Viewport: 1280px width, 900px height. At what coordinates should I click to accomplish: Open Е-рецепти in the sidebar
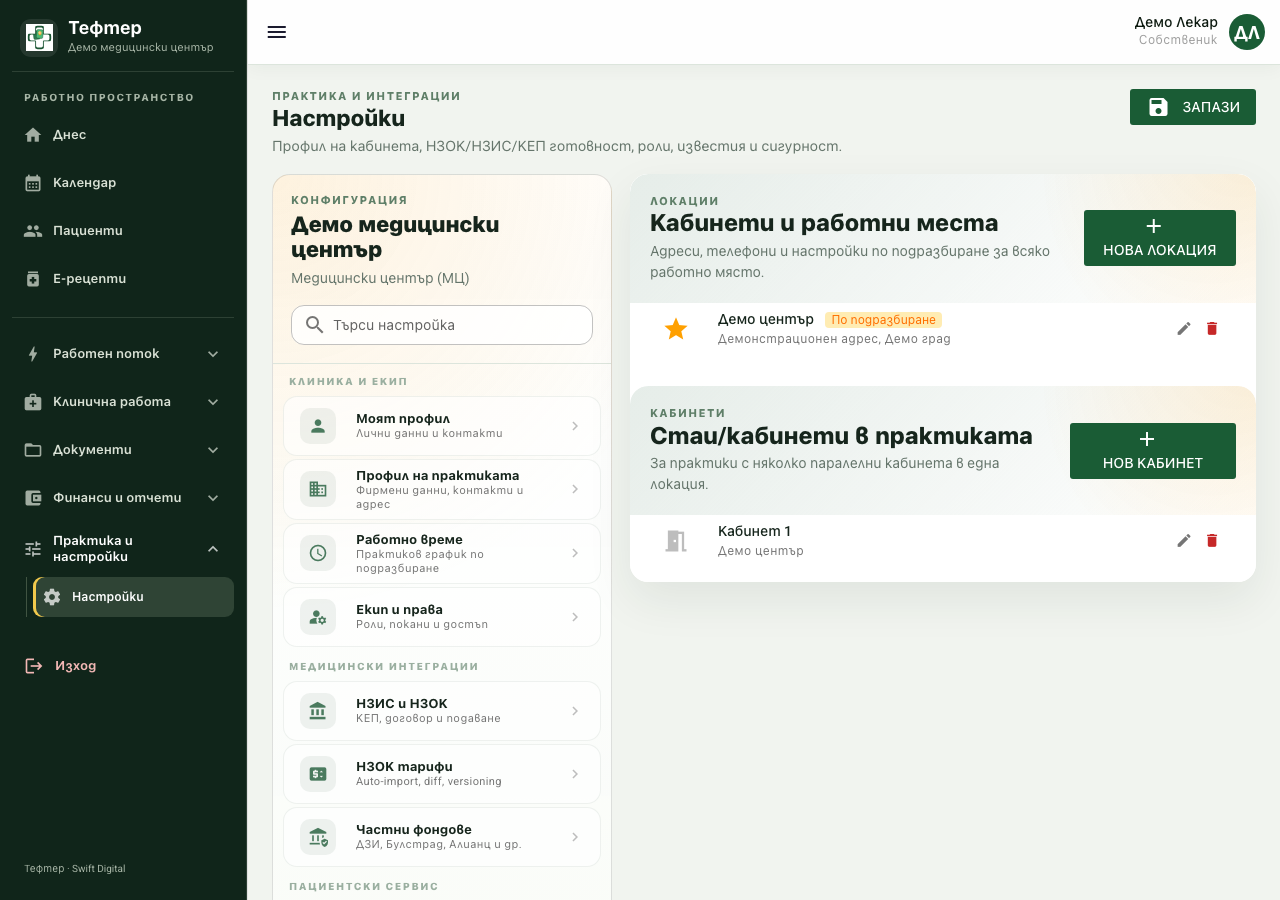click(123, 279)
